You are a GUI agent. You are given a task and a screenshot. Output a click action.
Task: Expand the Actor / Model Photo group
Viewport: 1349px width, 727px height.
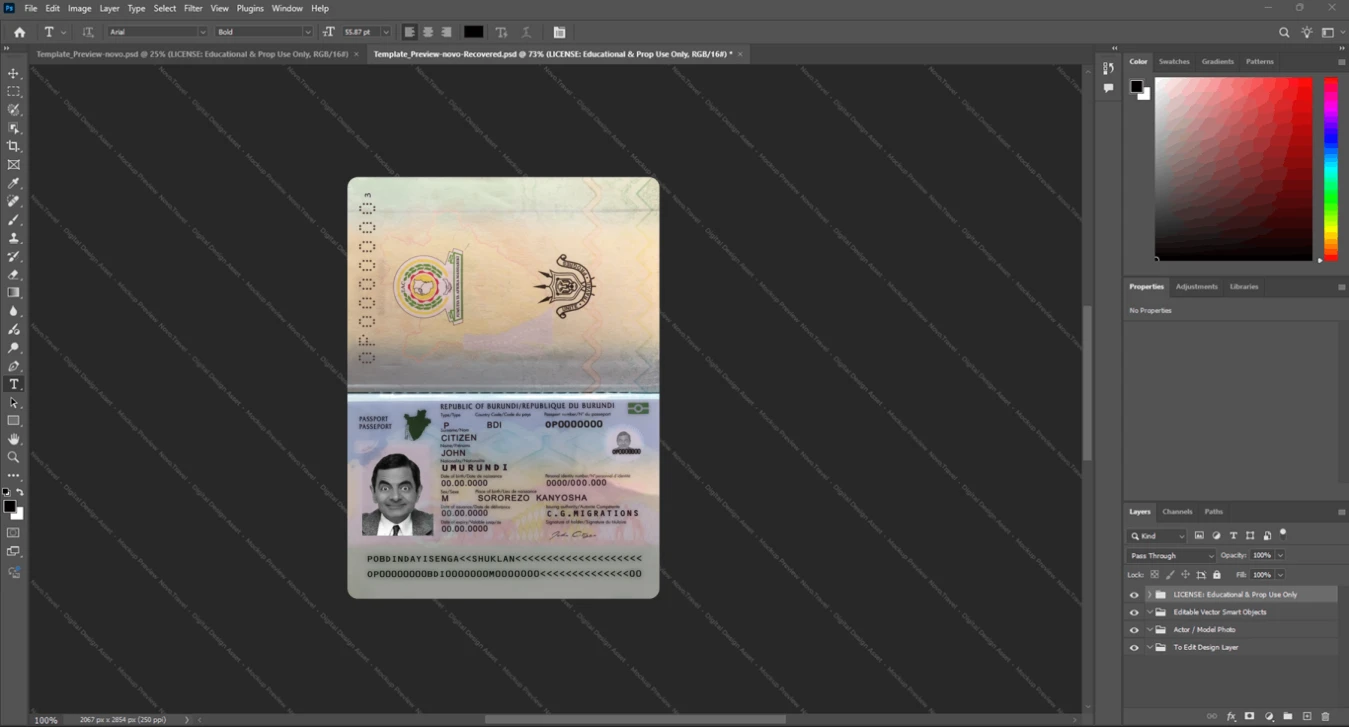click(x=1149, y=630)
